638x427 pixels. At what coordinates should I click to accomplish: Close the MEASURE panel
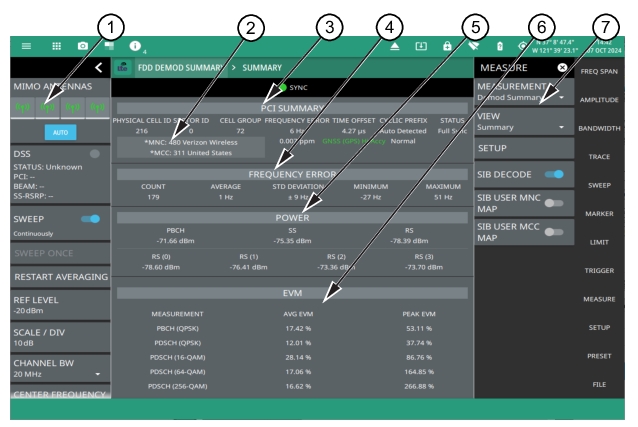(x=562, y=68)
